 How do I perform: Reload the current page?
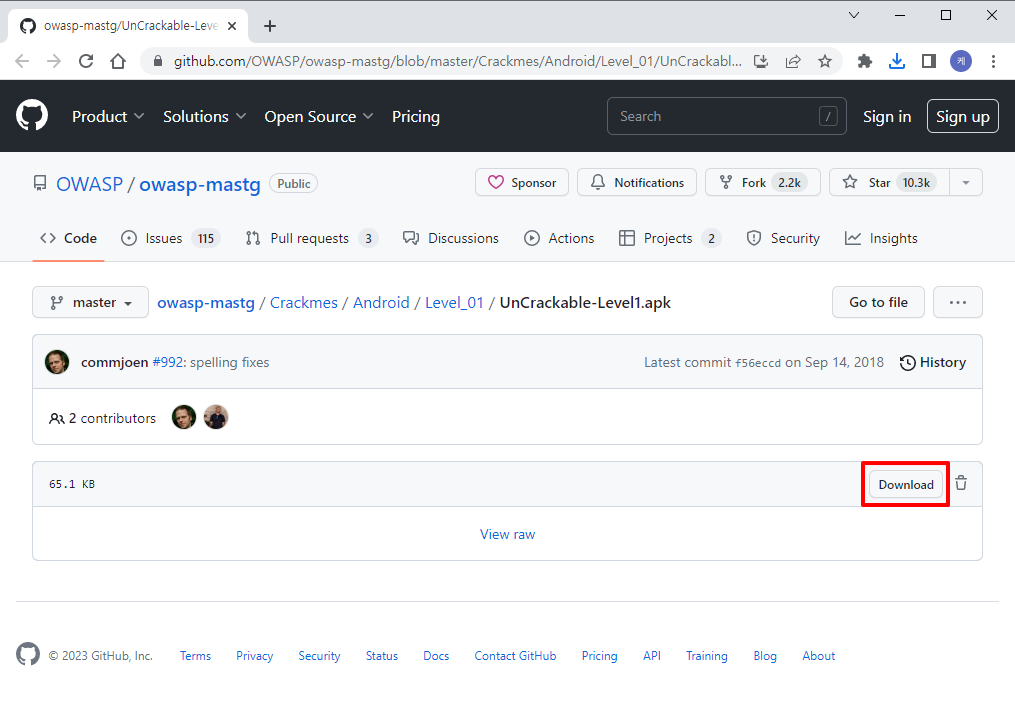pos(85,61)
